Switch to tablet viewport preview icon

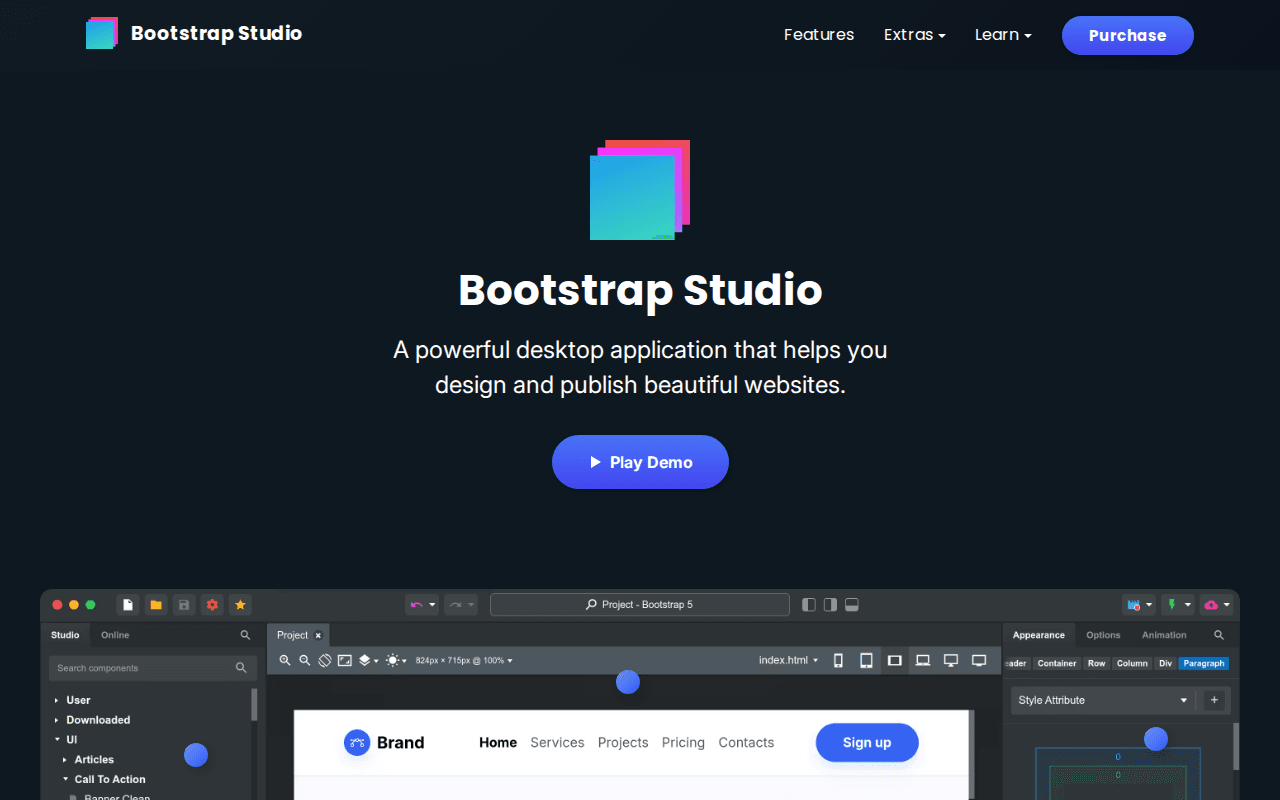(x=866, y=660)
